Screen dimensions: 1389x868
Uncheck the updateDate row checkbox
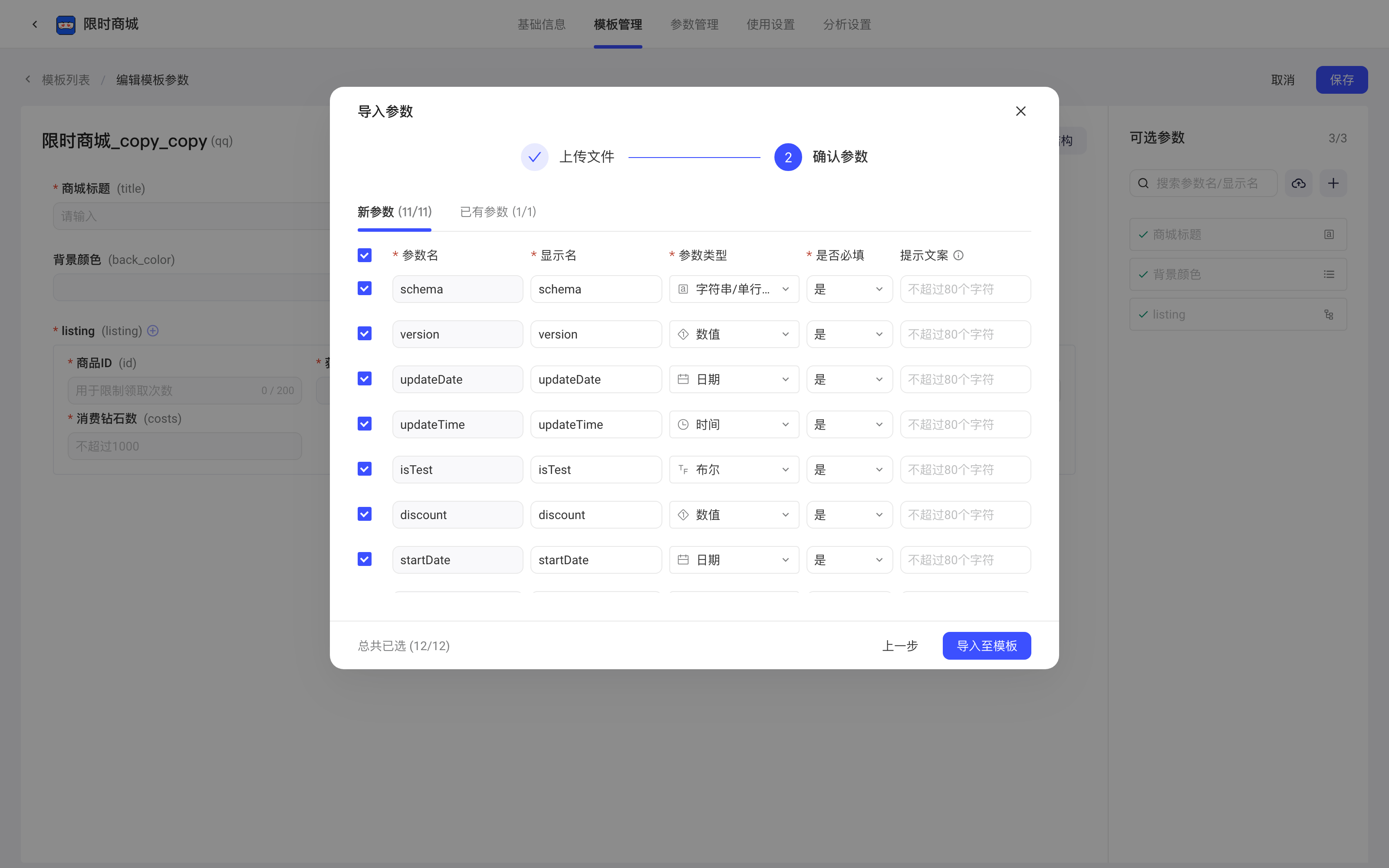(x=365, y=378)
